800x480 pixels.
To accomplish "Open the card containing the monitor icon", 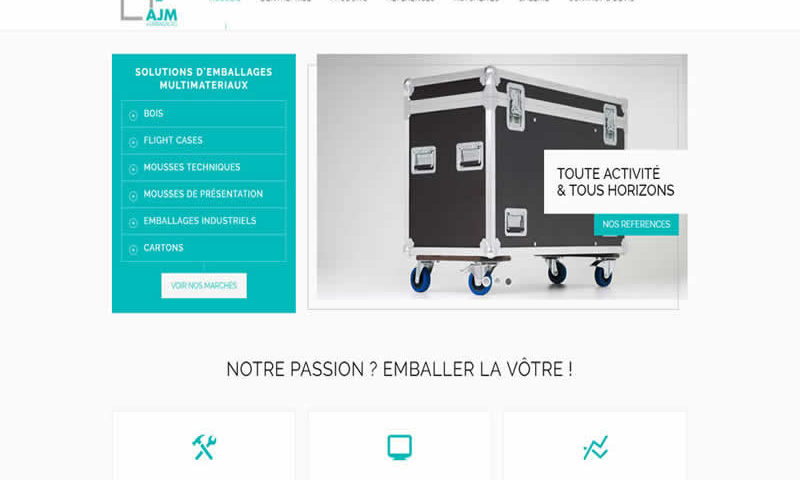I will (x=399, y=446).
